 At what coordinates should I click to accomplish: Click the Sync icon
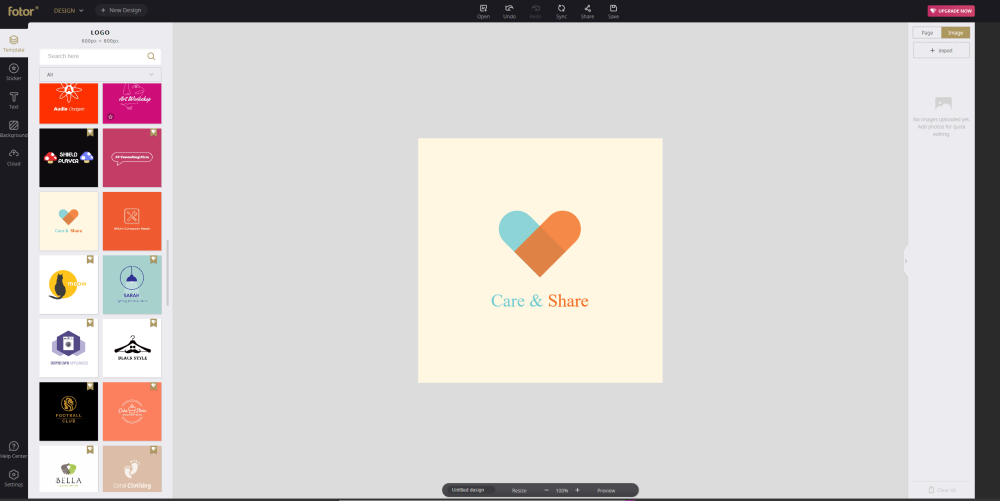pos(561,11)
